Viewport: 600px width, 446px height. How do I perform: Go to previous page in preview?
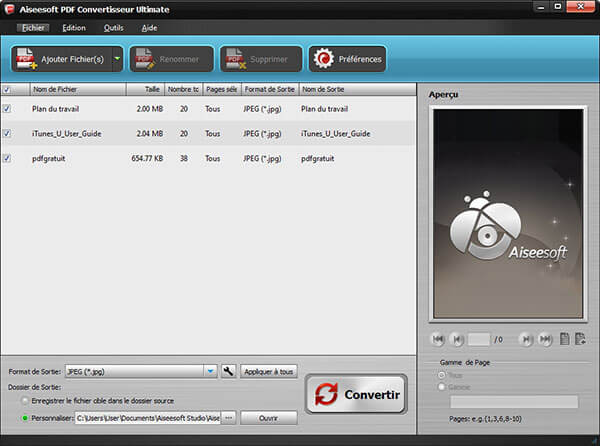[x=456, y=339]
